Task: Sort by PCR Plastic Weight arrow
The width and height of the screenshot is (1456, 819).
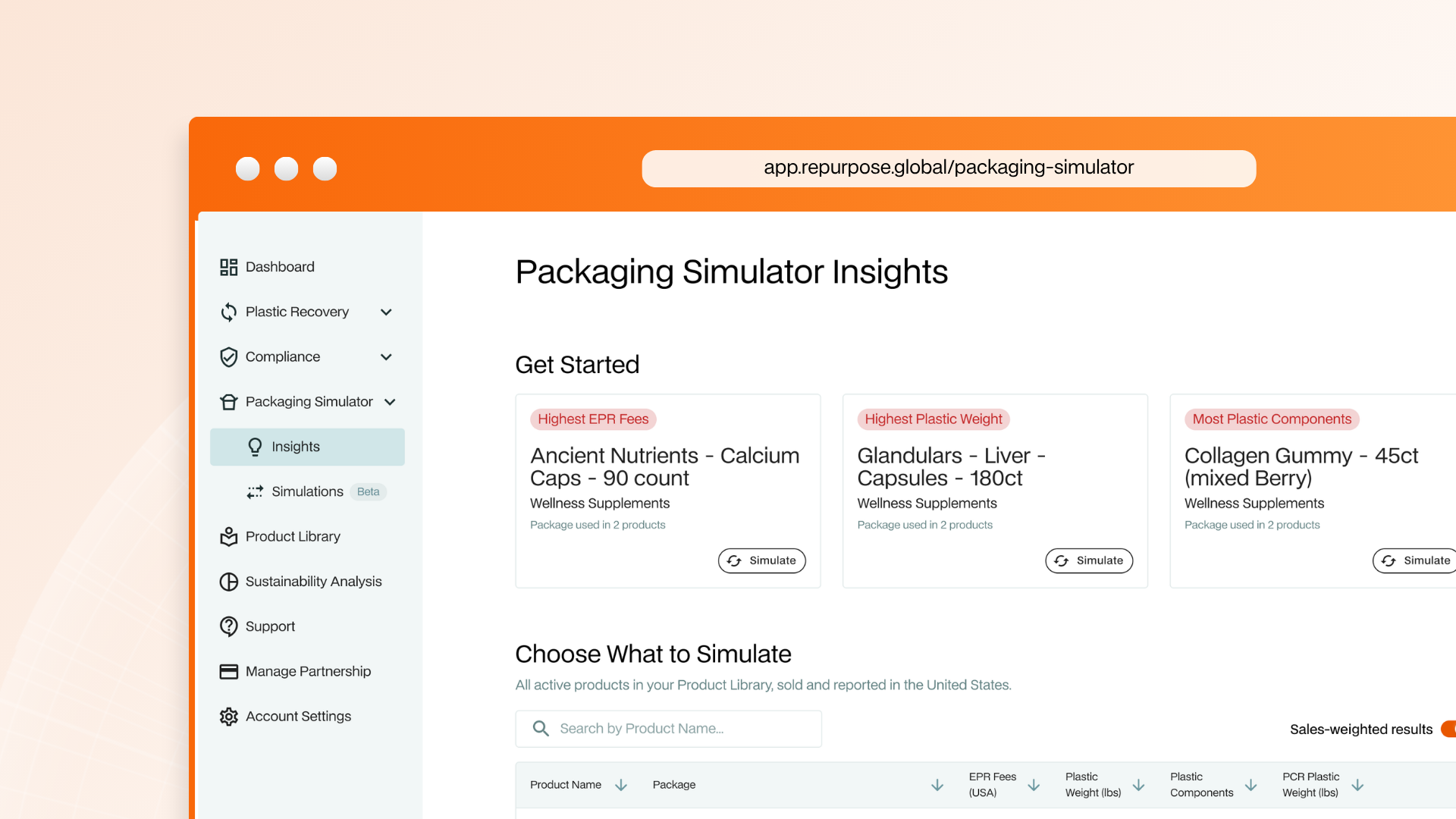Action: click(x=1357, y=785)
